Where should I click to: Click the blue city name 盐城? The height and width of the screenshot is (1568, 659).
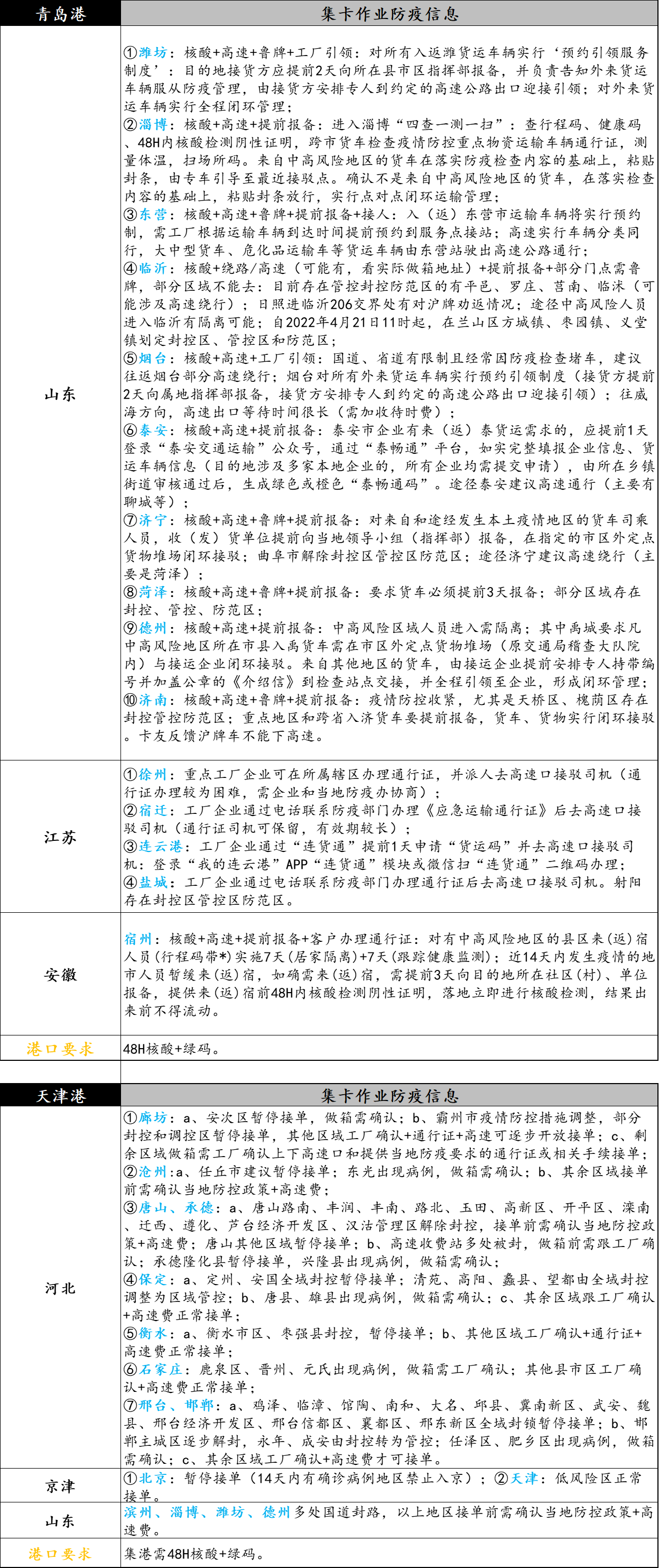[153, 882]
